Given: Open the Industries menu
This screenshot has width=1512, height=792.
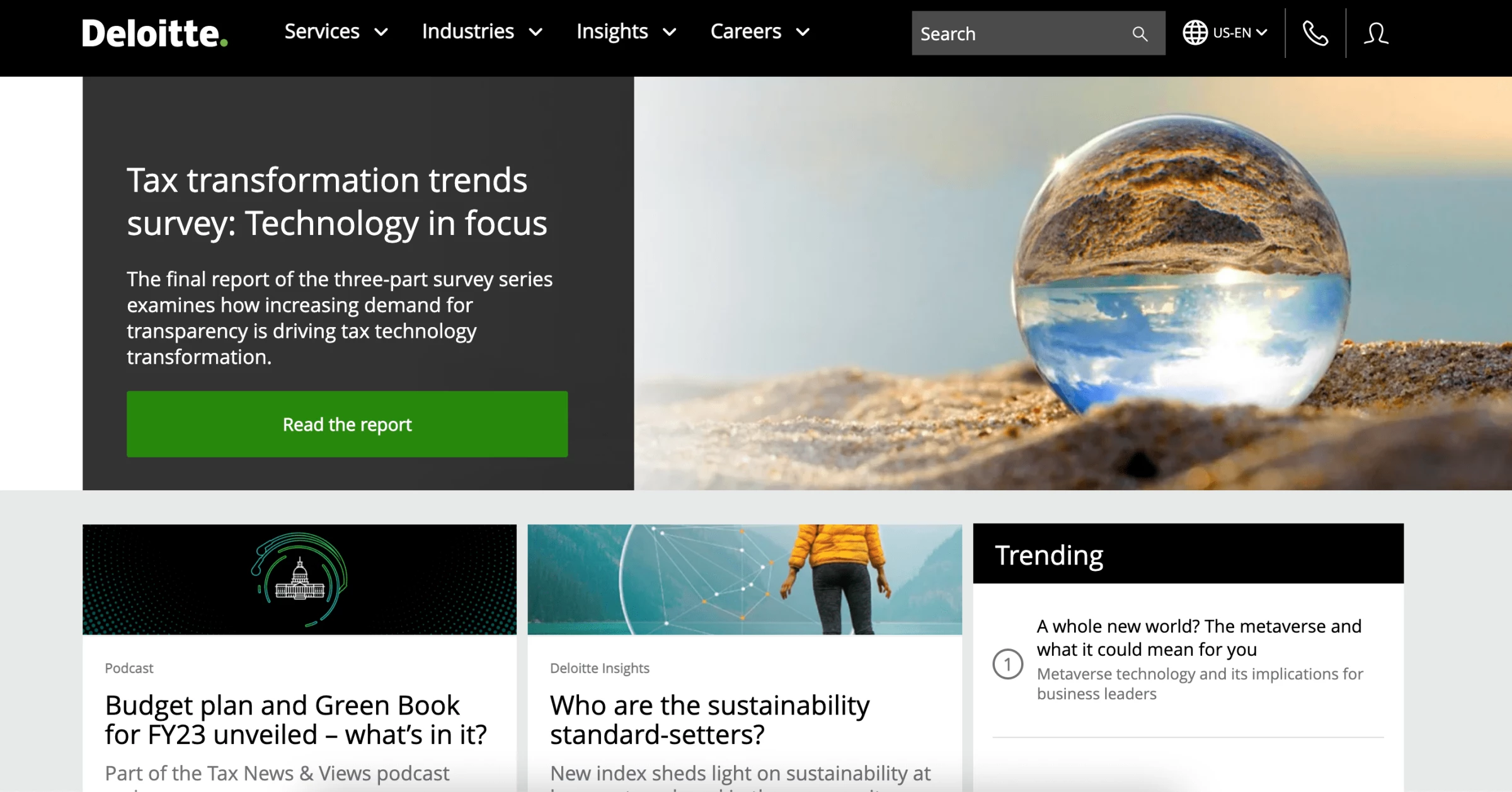Looking at the screenshot, I should pos(468,32).
